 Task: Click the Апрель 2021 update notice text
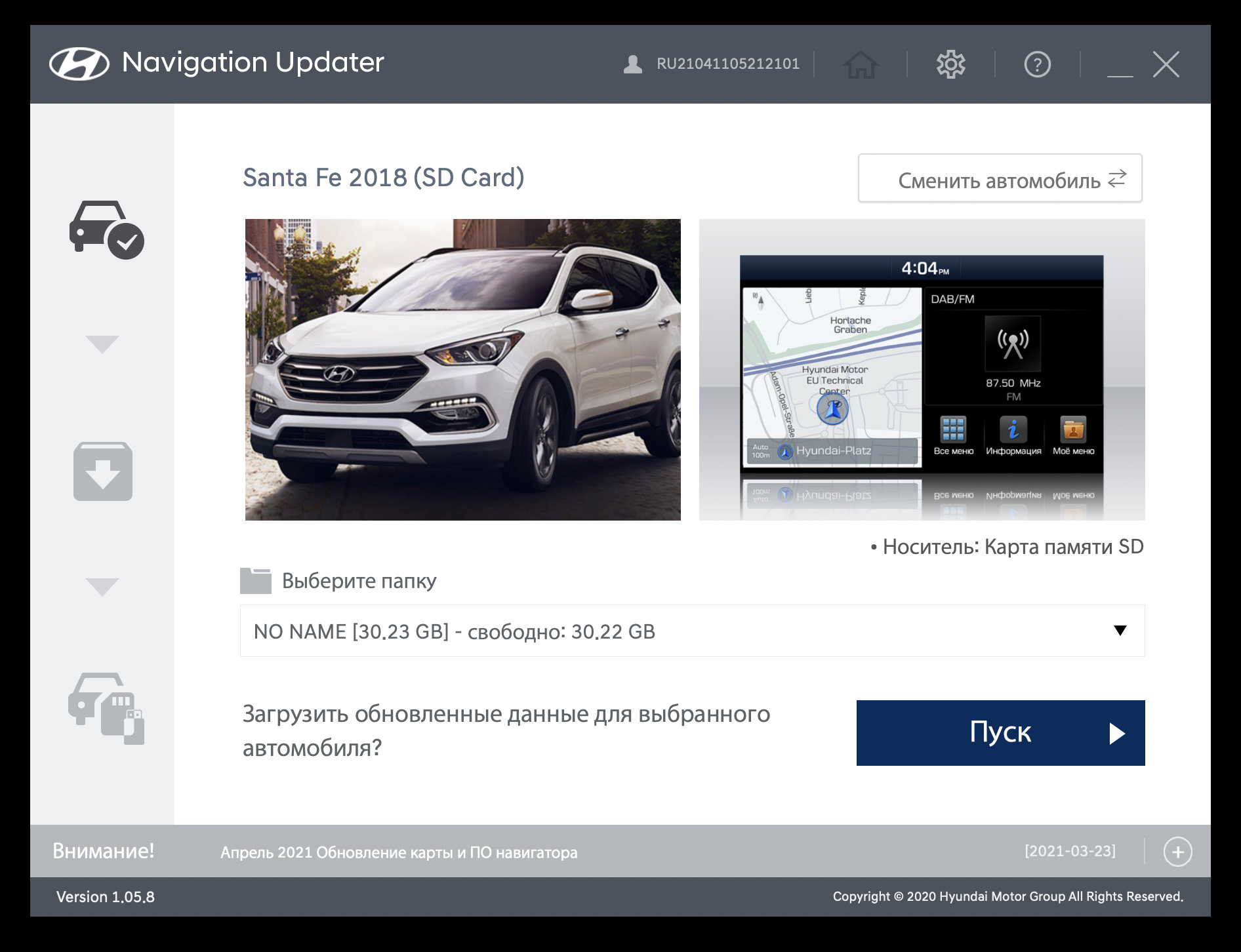pos(399,852)
